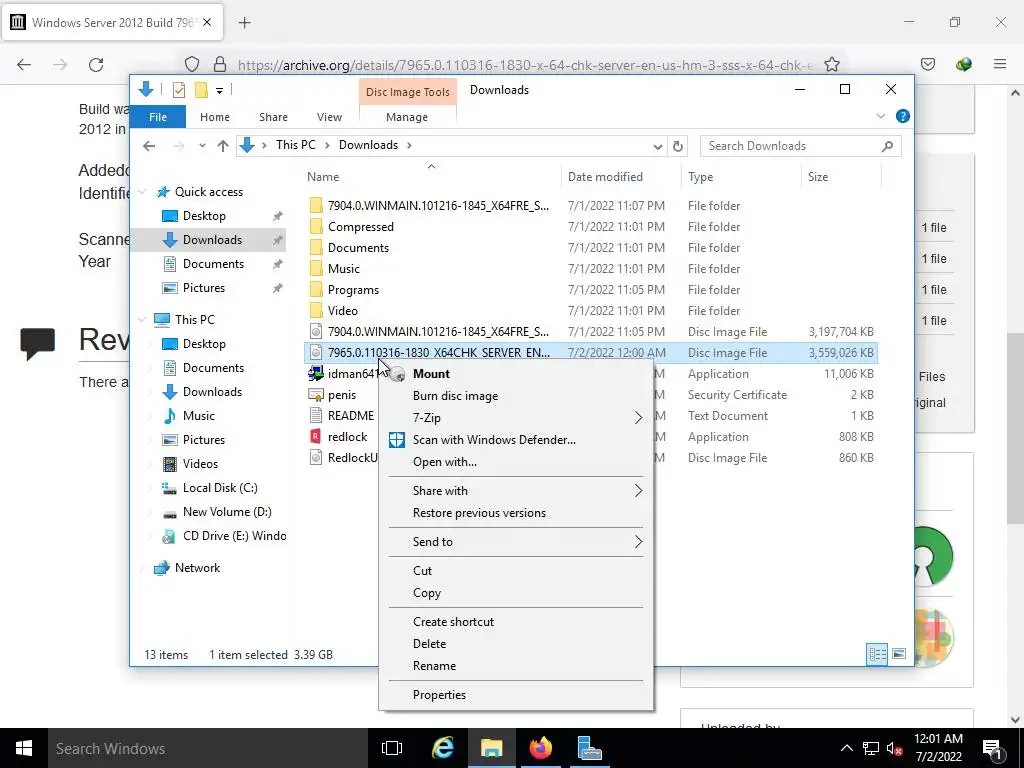Expand the address bar history dropdown
This screenshot has height=768, width=1024.
(658, 146)
